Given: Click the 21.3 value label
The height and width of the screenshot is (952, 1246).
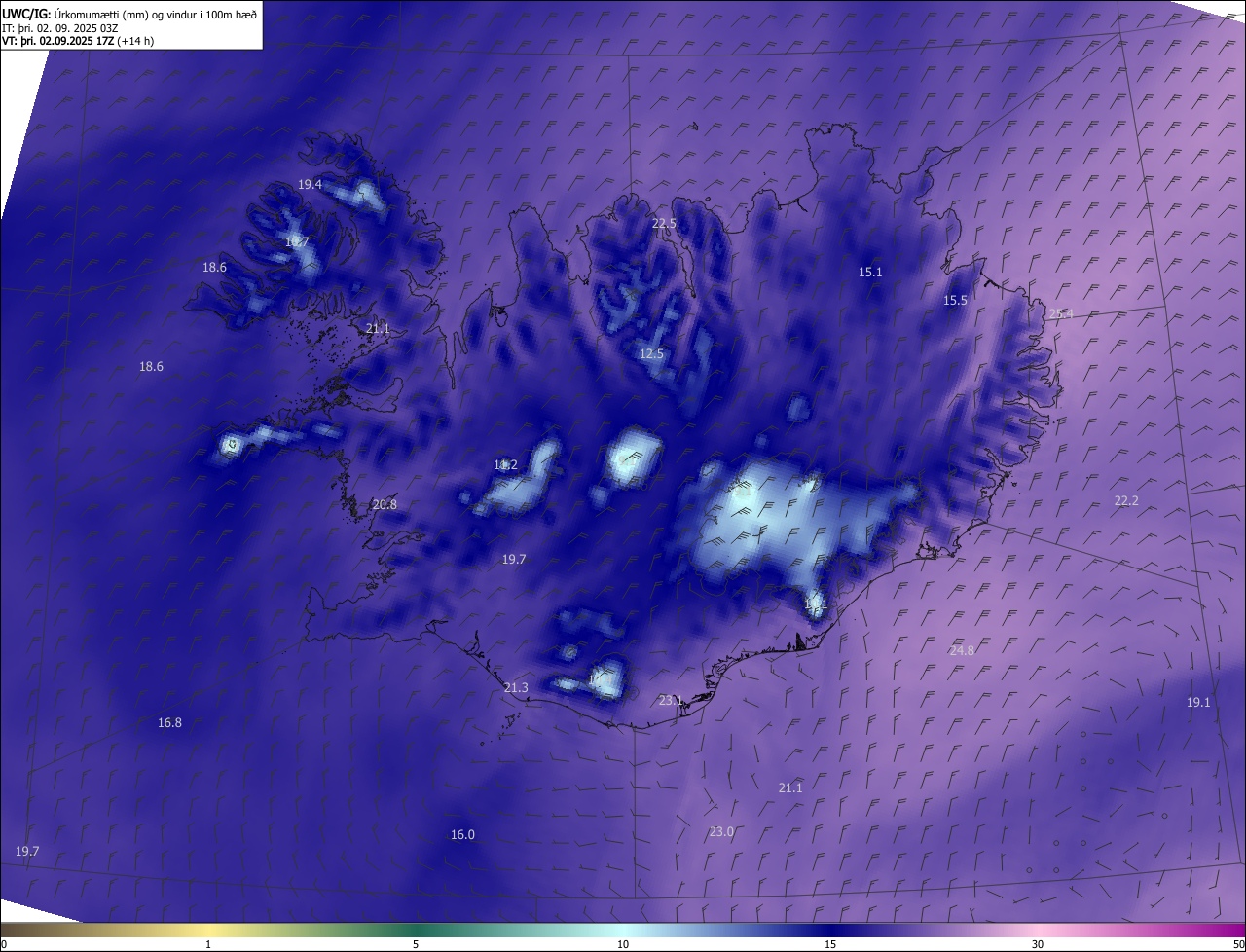Looking at the screenshot, I should [x=516, y=688].
